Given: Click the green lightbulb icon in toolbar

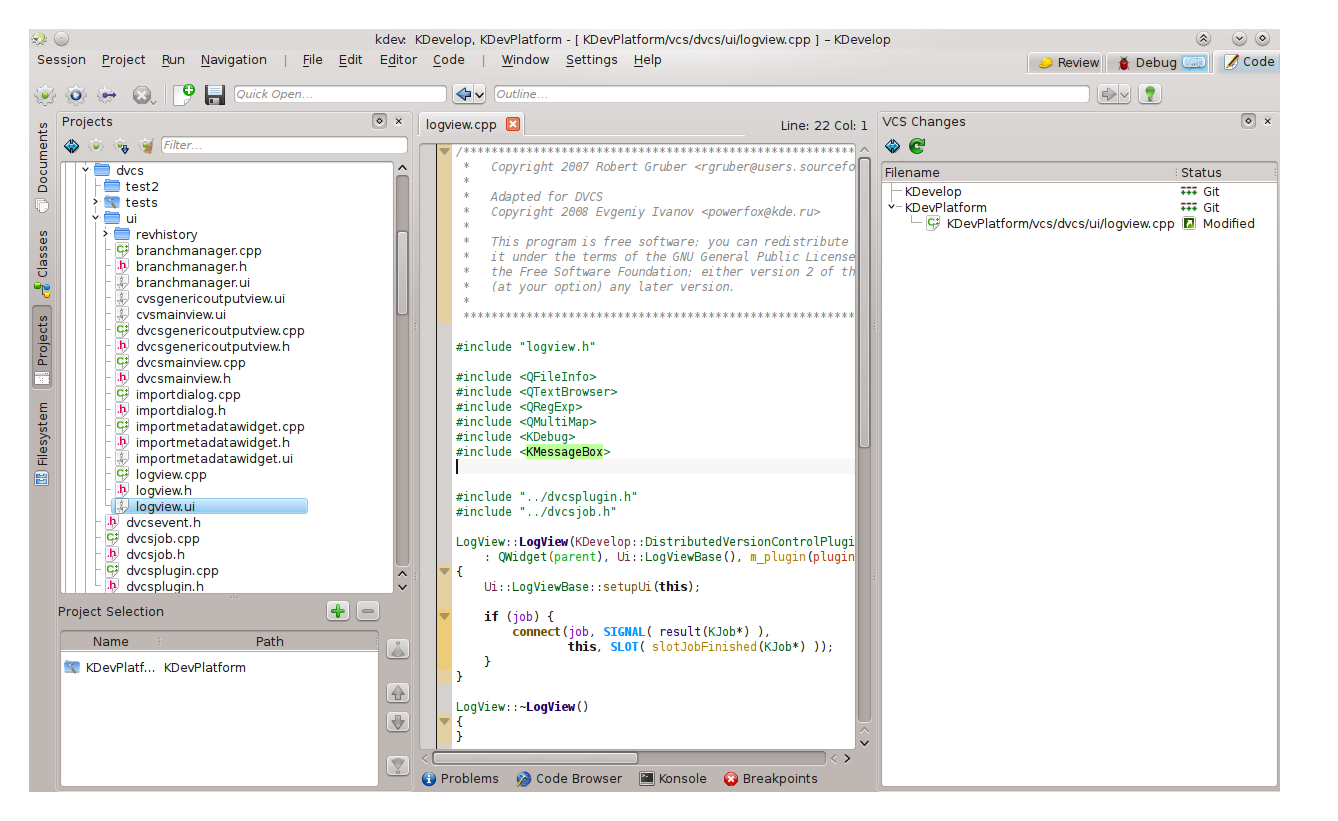Looking at the screenshot, I should point(1150,94).
